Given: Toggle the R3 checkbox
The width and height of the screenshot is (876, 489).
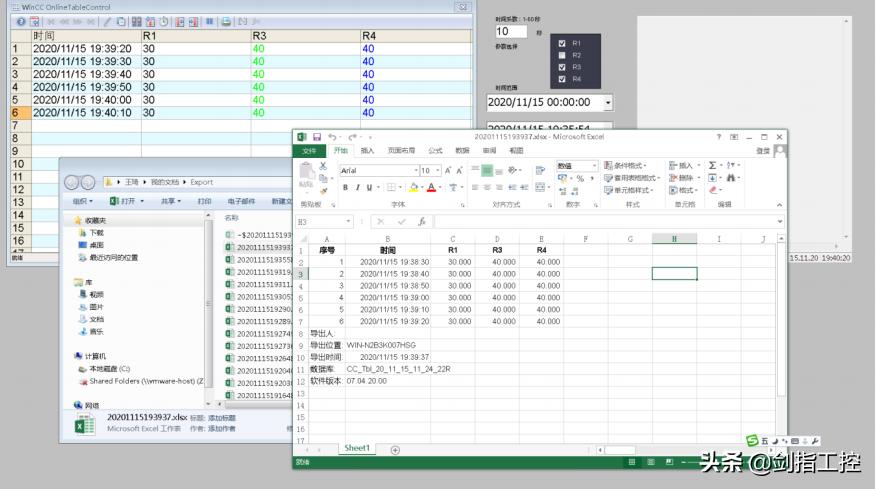Looking at the screenshot, I should point(562,67).
